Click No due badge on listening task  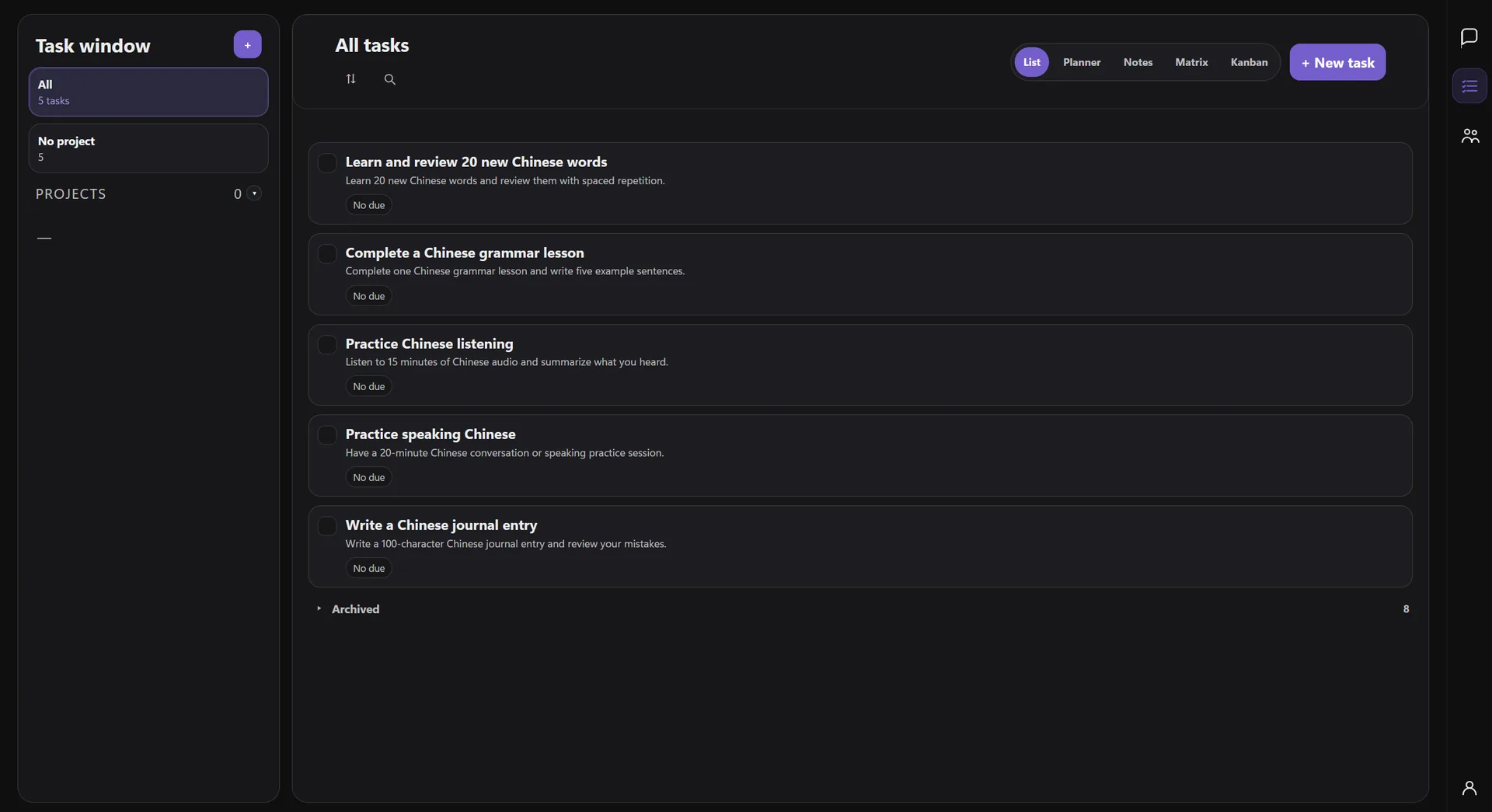pos(368,386)
